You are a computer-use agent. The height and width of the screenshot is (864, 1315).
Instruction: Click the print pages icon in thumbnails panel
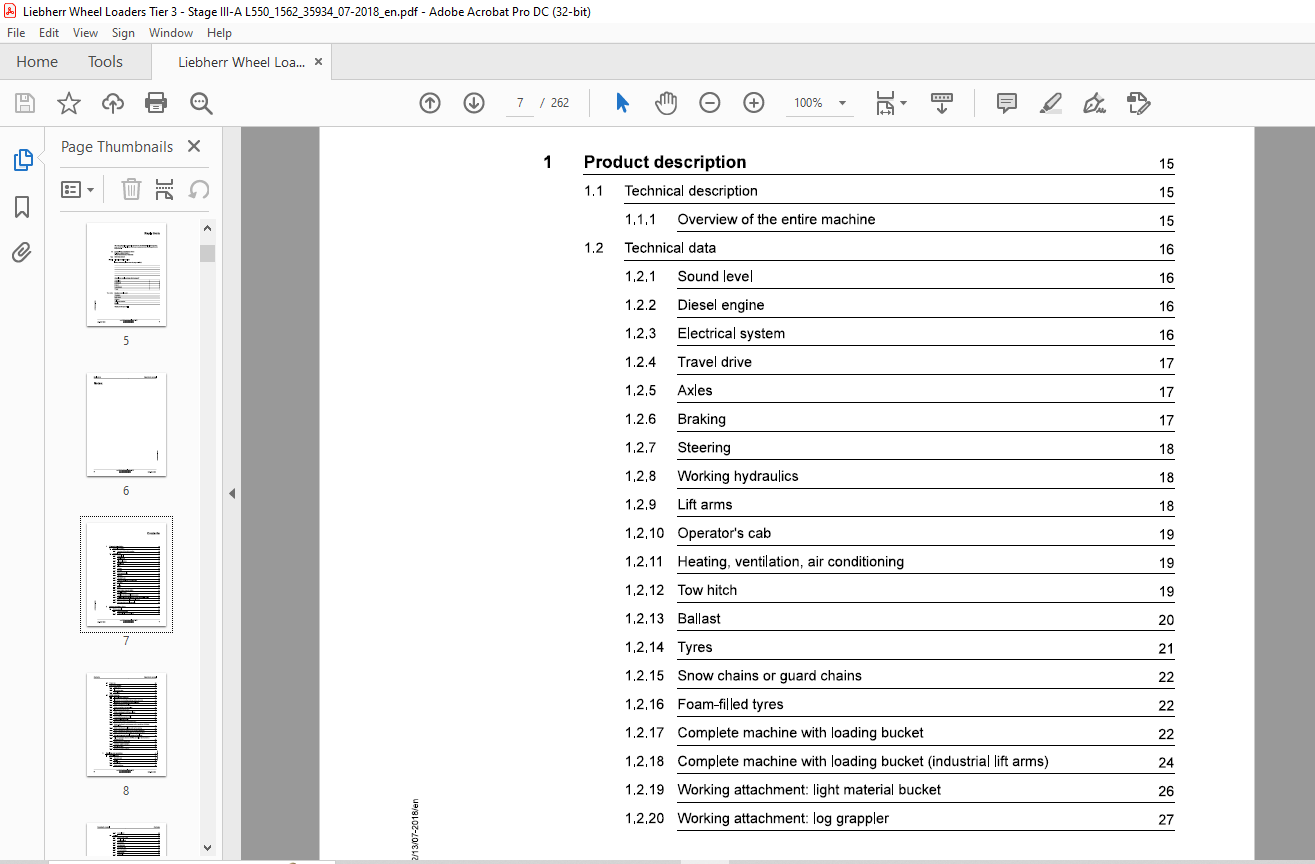165,189
